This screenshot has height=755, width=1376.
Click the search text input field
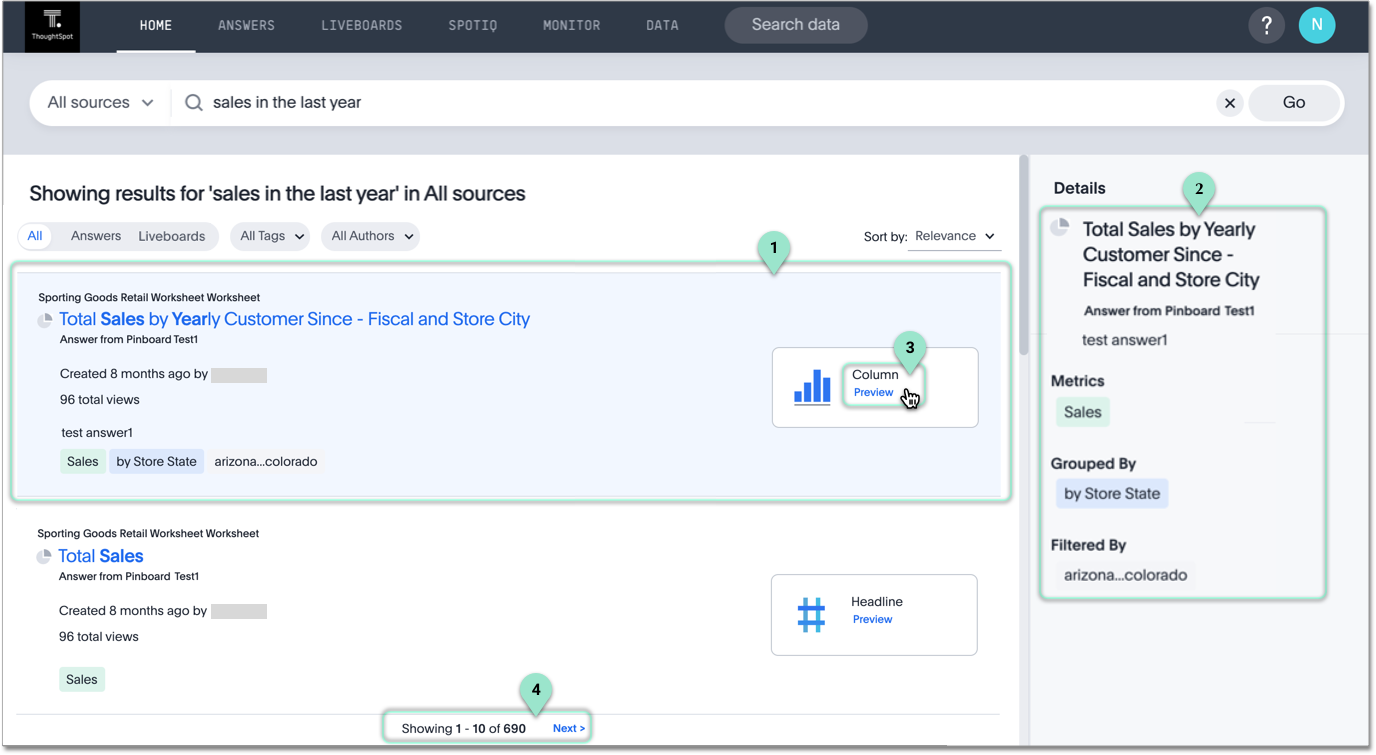(x=700, y=103)
